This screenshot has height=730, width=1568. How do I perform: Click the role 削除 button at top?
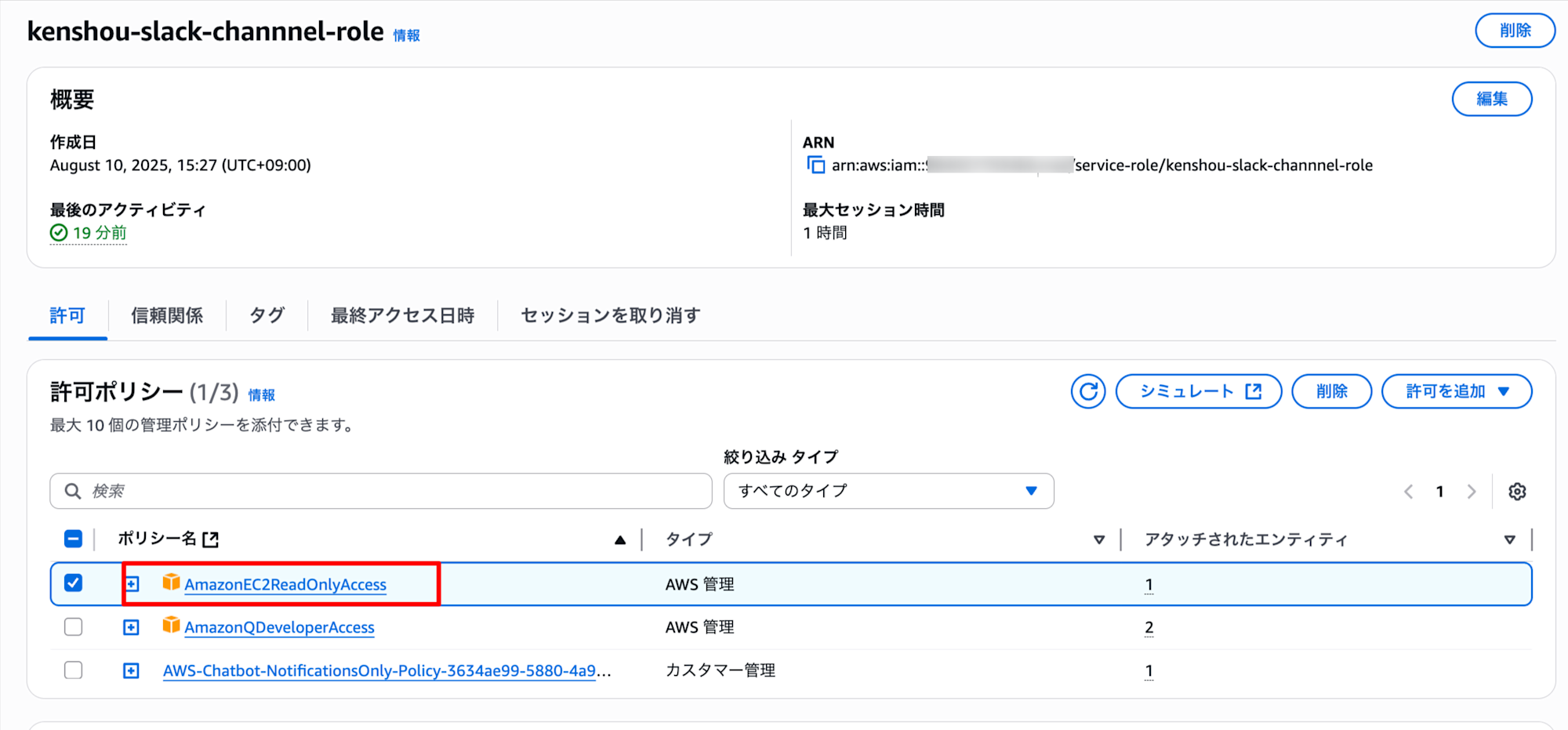pos(1515,31)
